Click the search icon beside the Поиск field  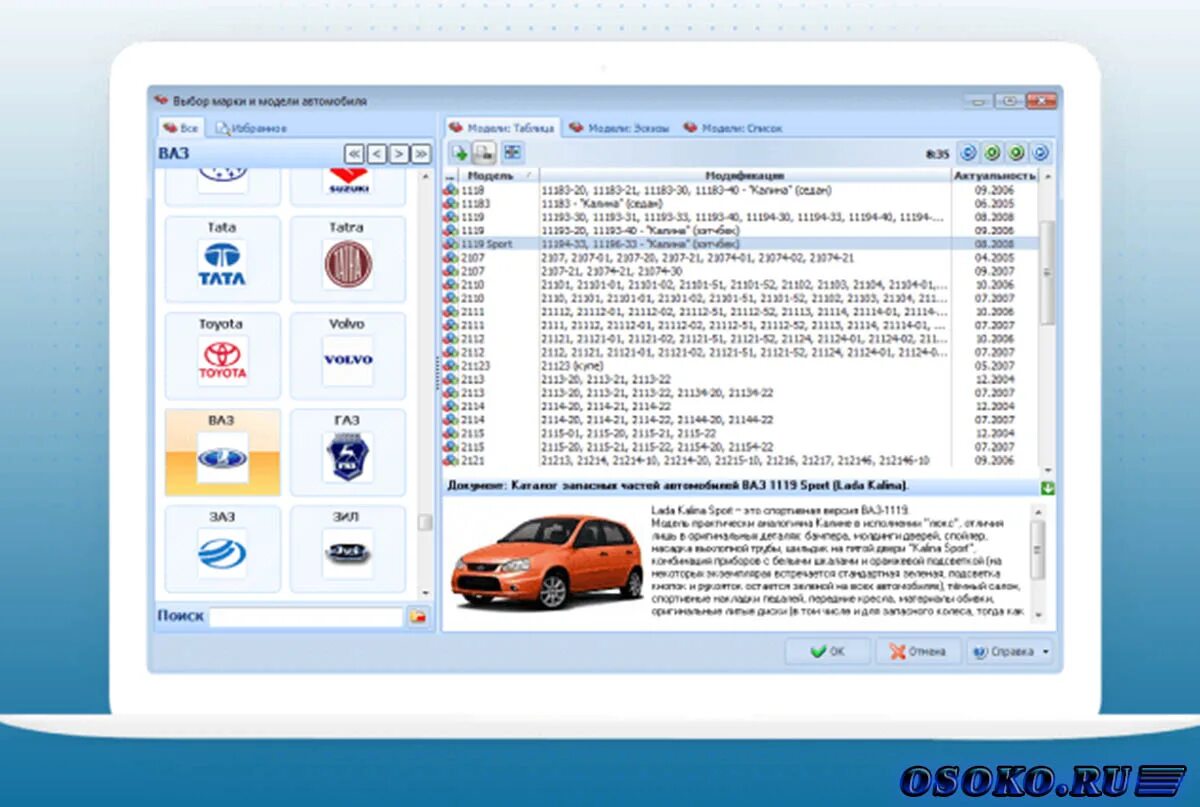(418, 617)
